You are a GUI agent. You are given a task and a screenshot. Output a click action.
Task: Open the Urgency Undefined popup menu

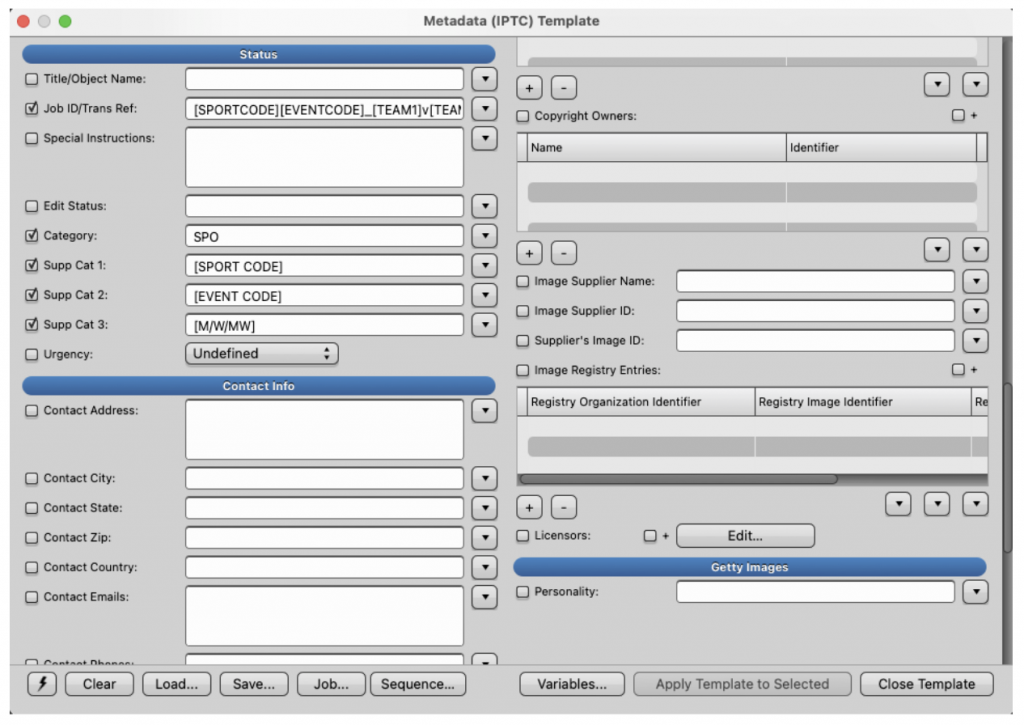coord(262,353)
